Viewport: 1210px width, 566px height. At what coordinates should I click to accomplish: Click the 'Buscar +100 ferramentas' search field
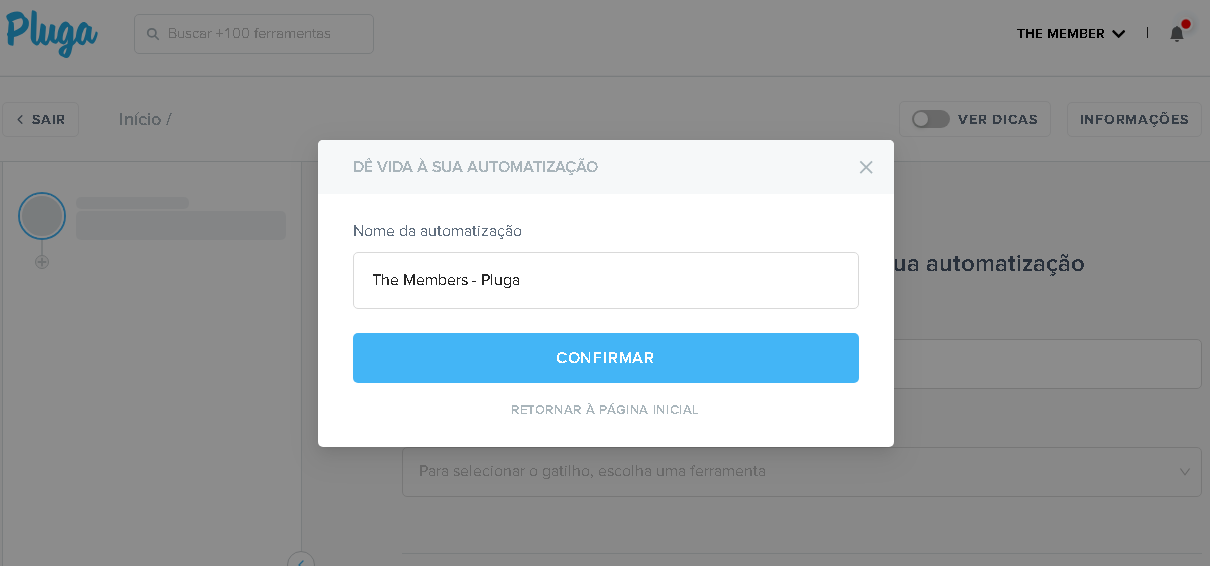[x=254, y=34]
